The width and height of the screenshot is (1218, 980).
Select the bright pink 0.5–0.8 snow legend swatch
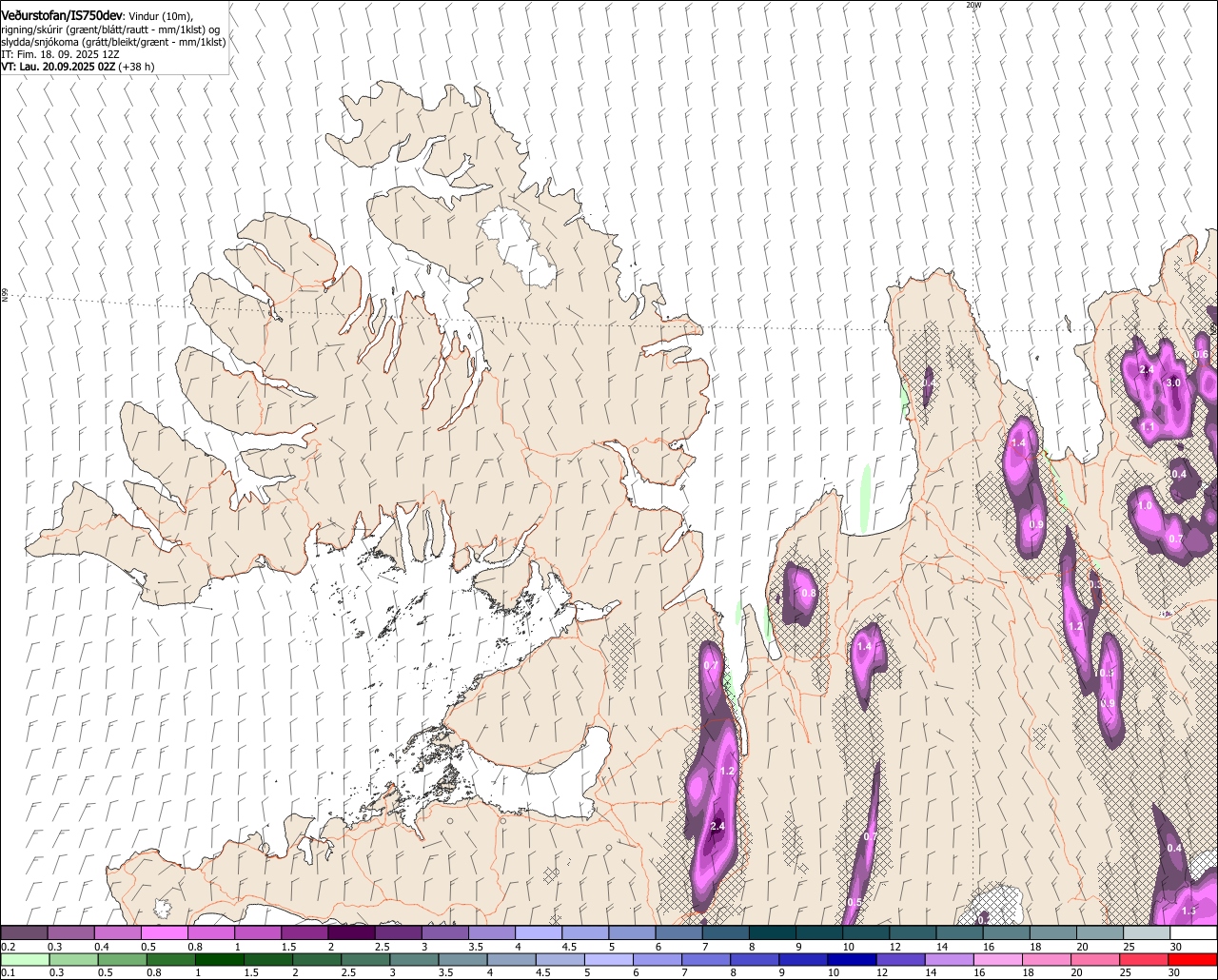pyautogui.click(x=165, y=932)
